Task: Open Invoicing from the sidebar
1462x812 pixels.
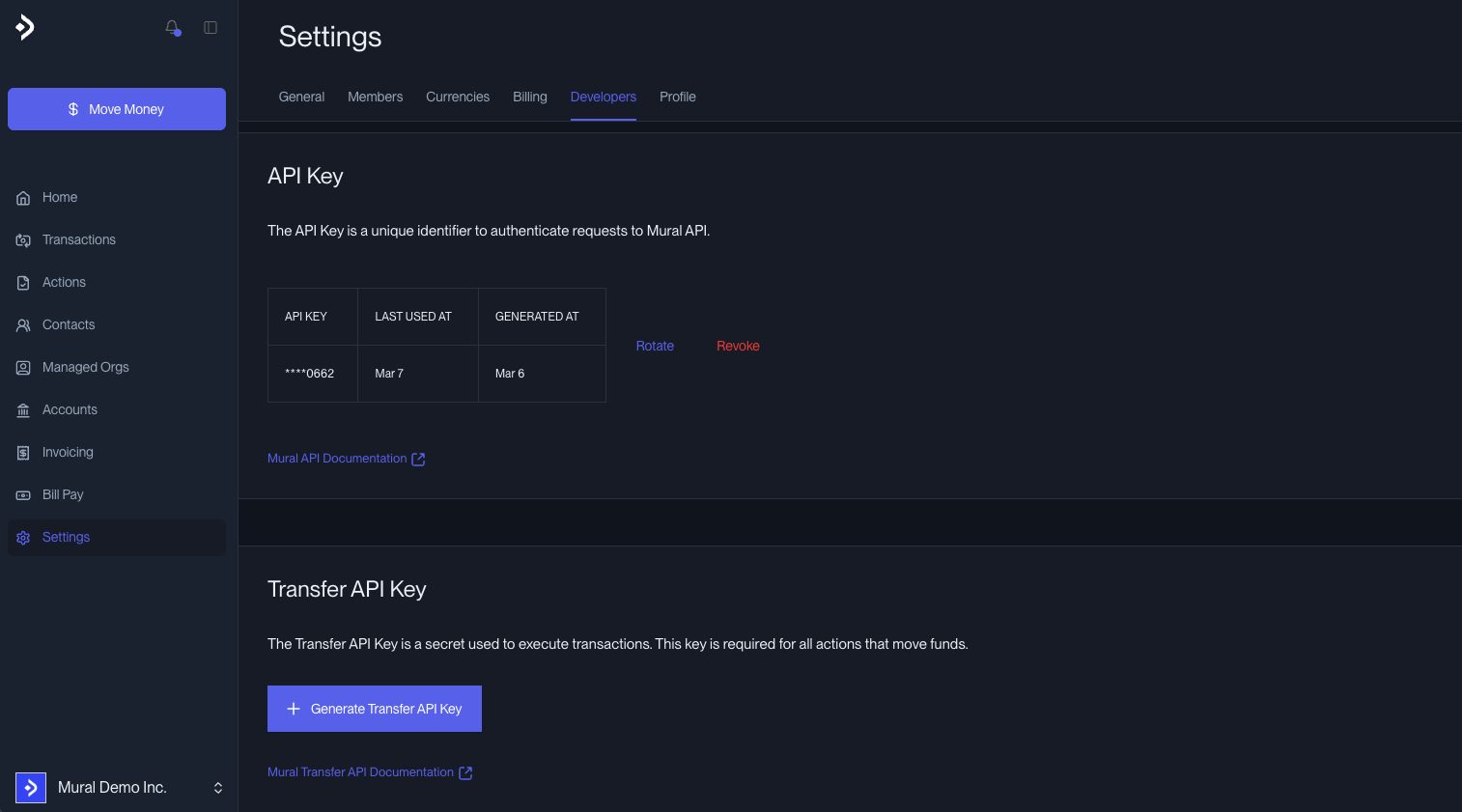Action: [68, 452]
